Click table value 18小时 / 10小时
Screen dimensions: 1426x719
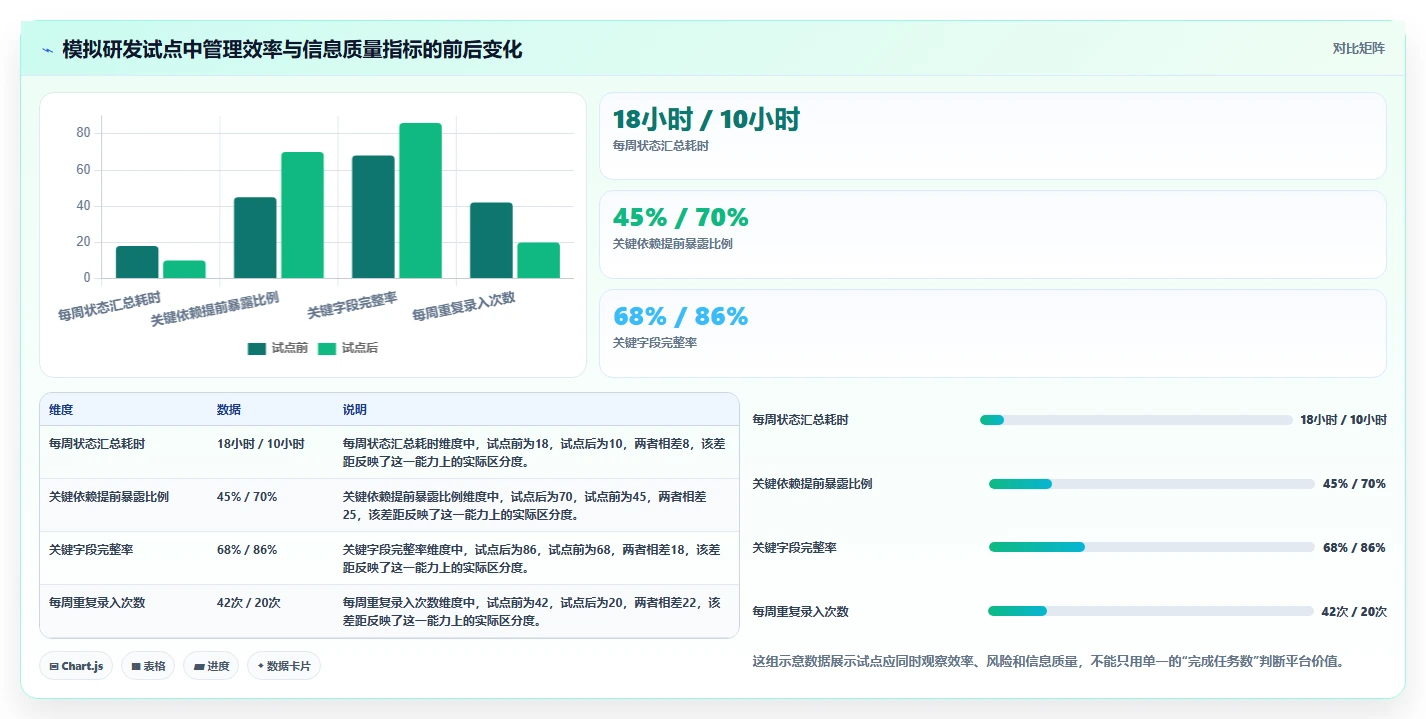point(261,444)
